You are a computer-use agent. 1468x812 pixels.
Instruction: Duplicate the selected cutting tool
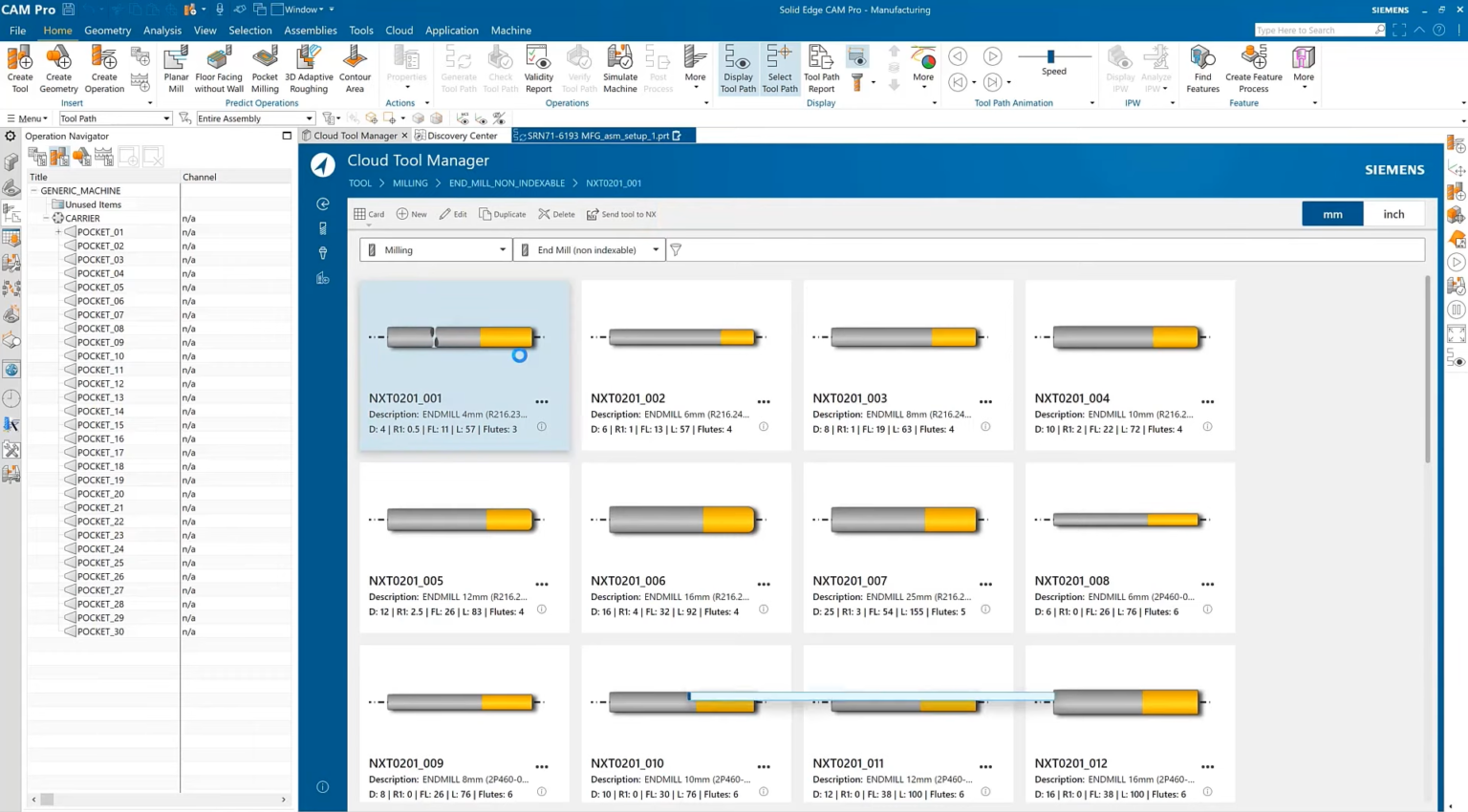[502, 214]
